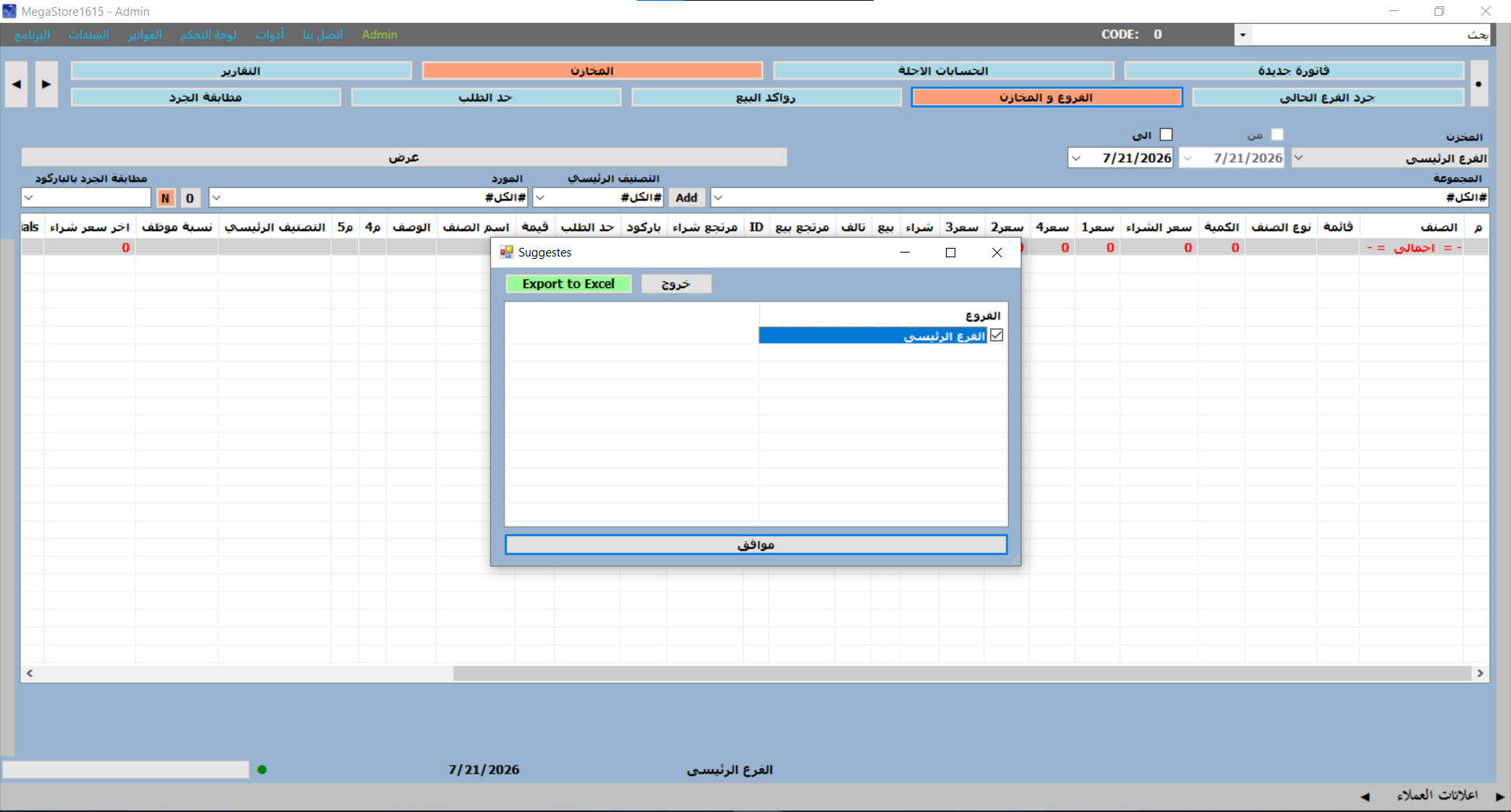Click the بحث search input field
This screenshot has height=812, width=1511.
(1371, 35)
